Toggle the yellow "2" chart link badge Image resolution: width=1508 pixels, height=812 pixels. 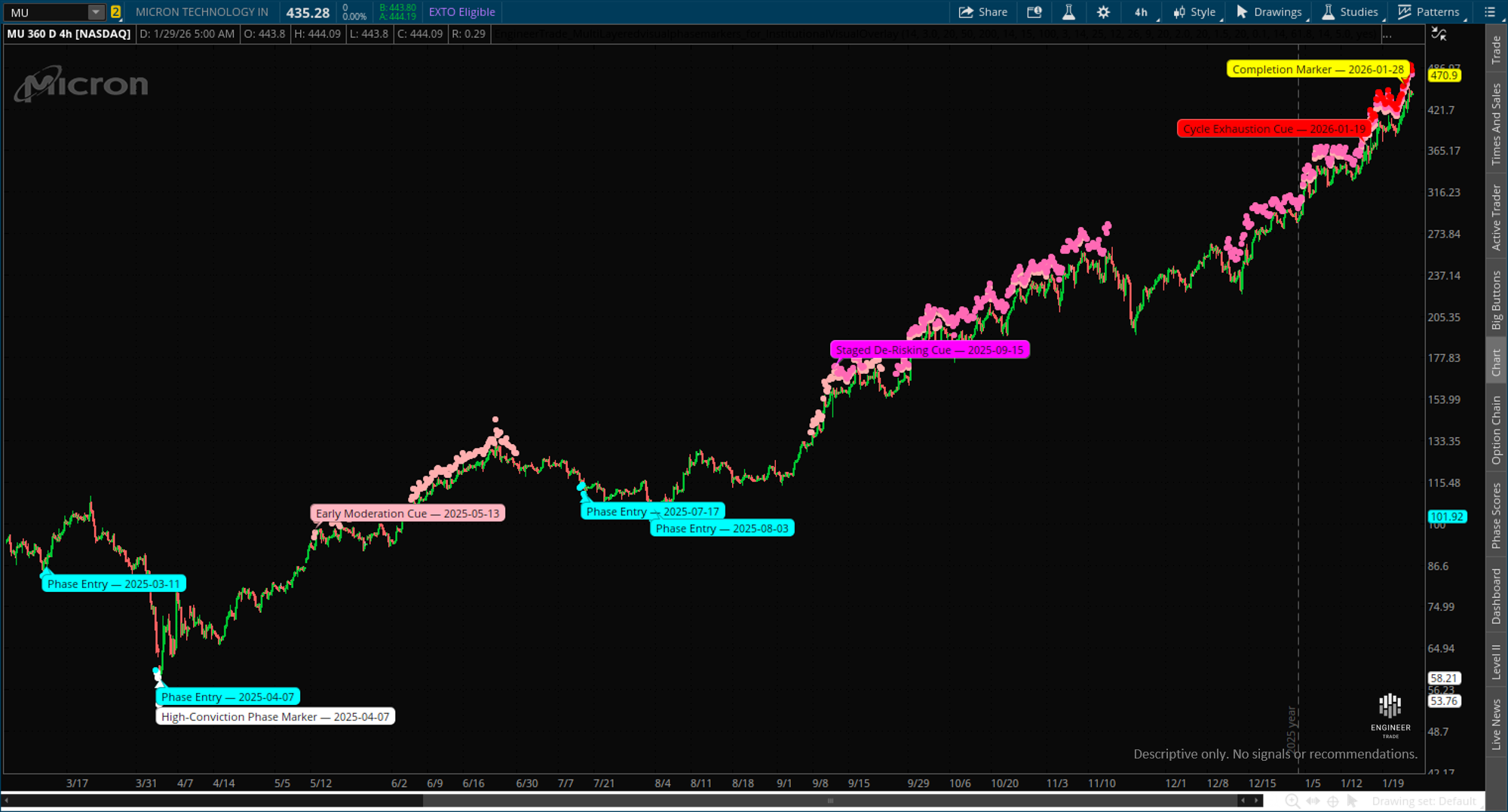click(115, 12)
